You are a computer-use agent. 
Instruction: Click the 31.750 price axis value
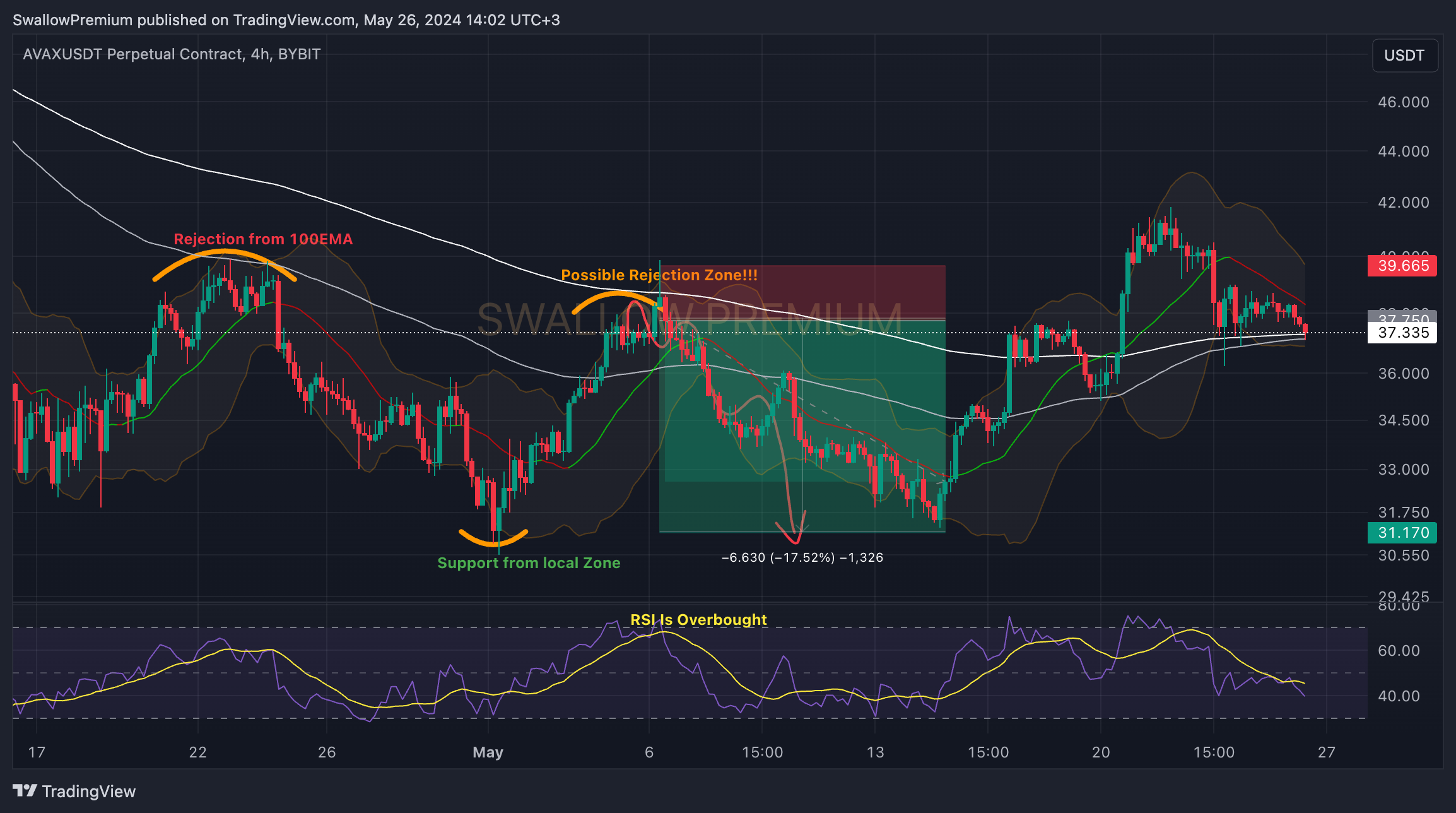(x=1404, y=513)
